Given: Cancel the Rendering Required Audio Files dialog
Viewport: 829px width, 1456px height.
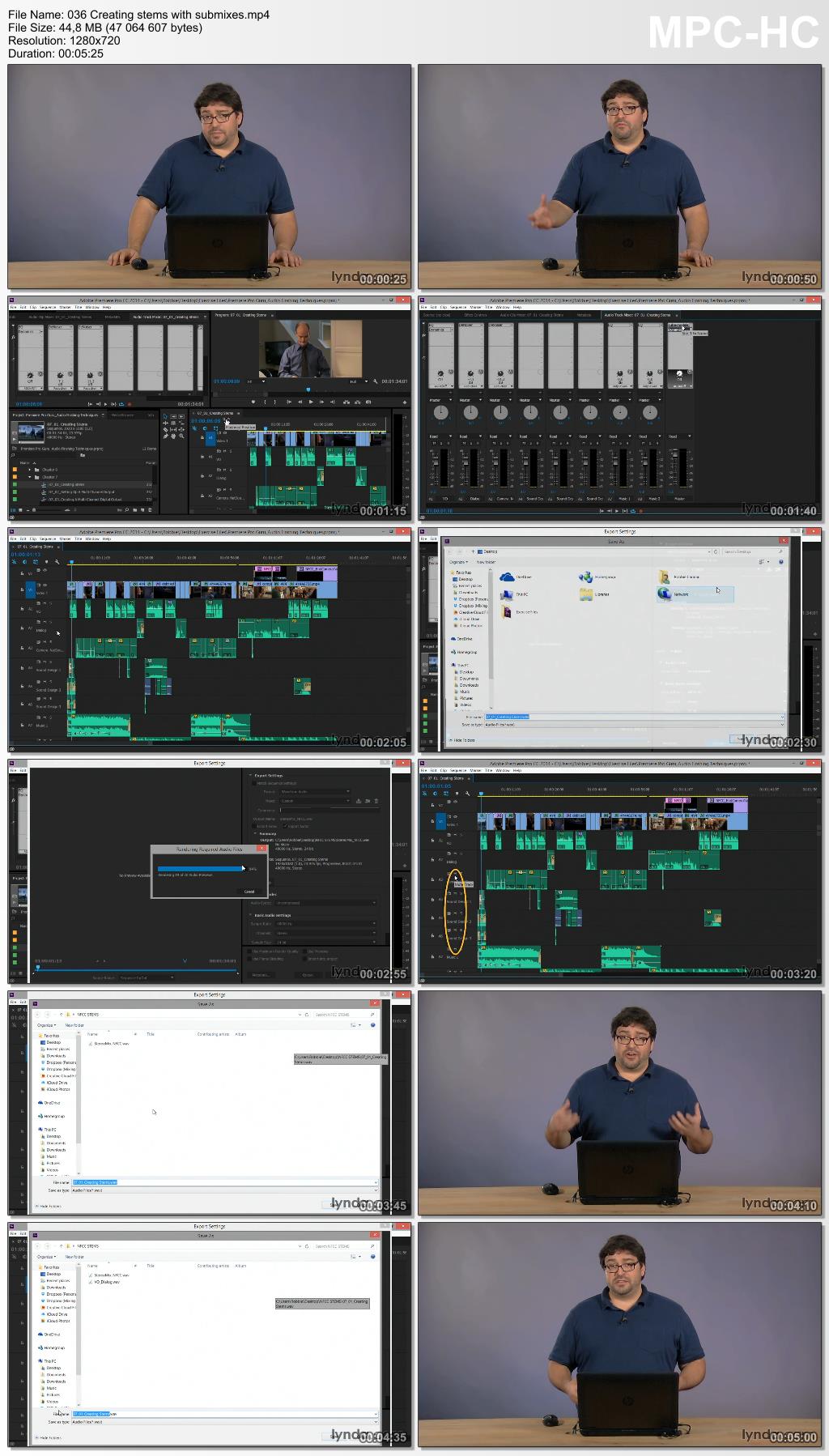Looking at the screenshot, I should (249, 892).
